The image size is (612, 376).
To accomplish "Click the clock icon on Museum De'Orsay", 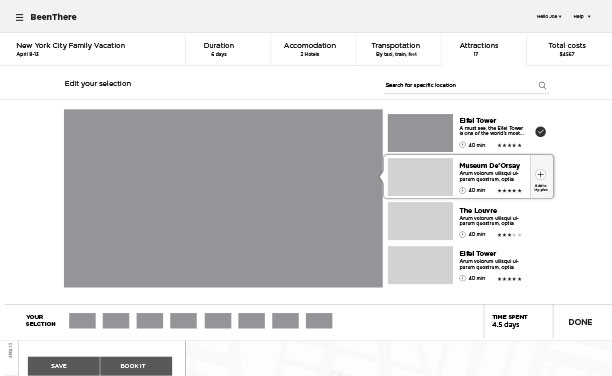I will [462, 190].
